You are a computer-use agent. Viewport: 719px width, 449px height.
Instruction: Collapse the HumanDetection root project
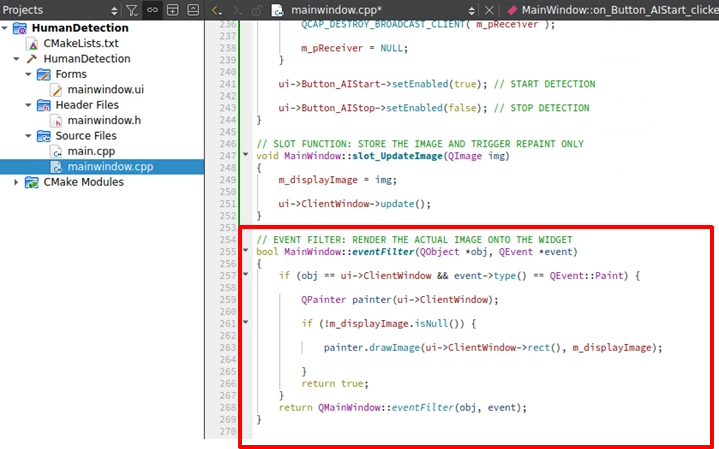5,28
